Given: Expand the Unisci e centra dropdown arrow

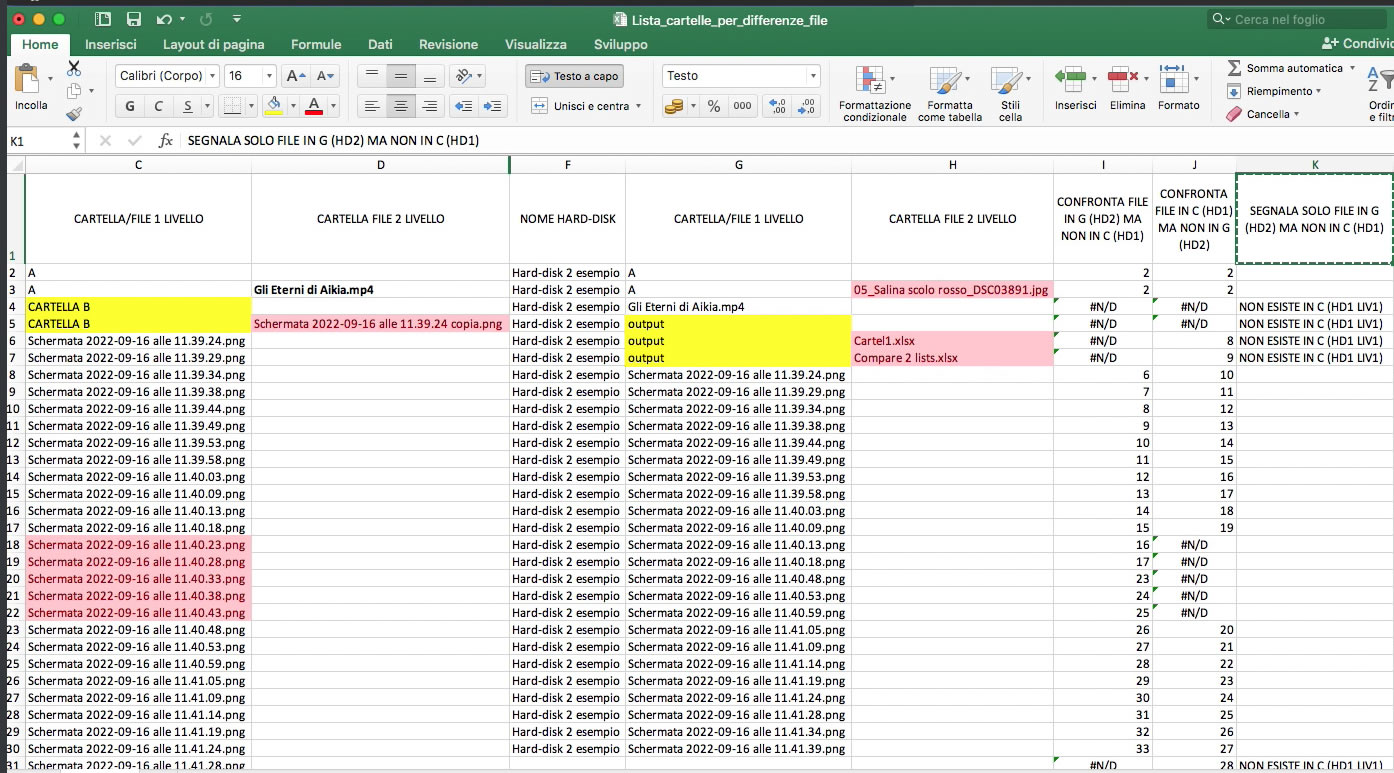Looking at the screenshot, I should [x=638, y=106].
